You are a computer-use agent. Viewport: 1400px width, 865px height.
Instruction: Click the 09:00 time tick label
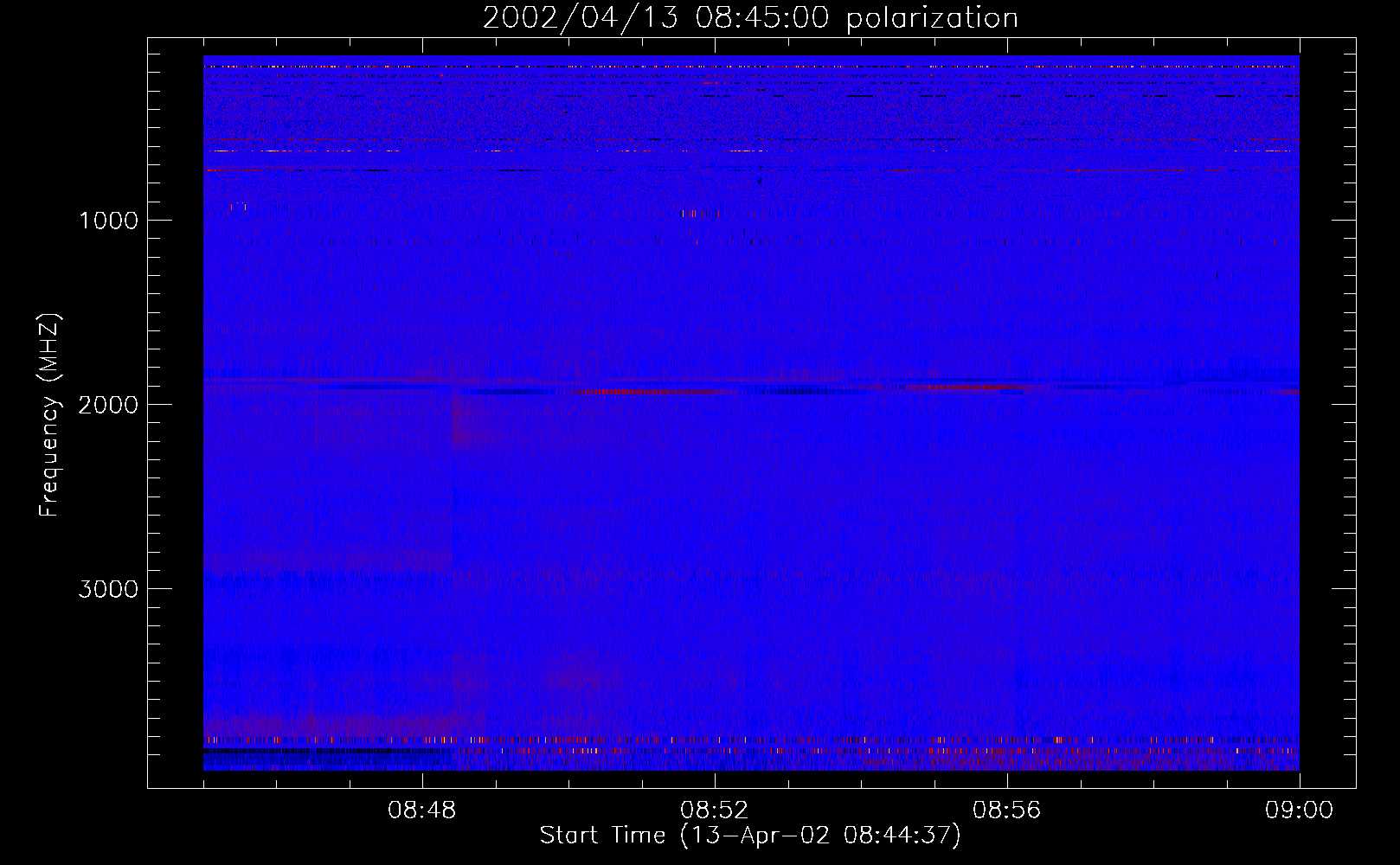pos(1300,811)
